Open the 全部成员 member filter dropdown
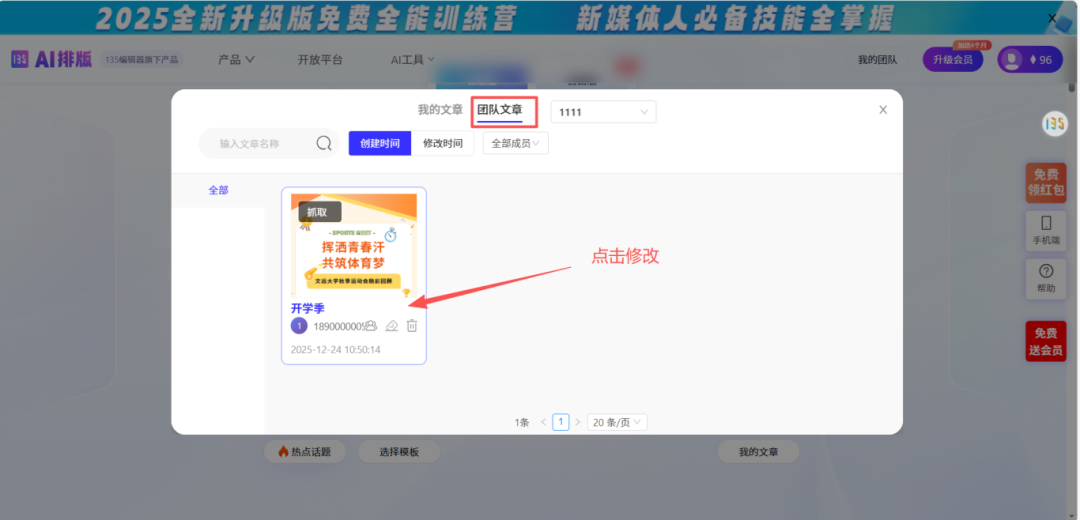Viewport: 1080px width, 520px height. click(x=516, y=143)
